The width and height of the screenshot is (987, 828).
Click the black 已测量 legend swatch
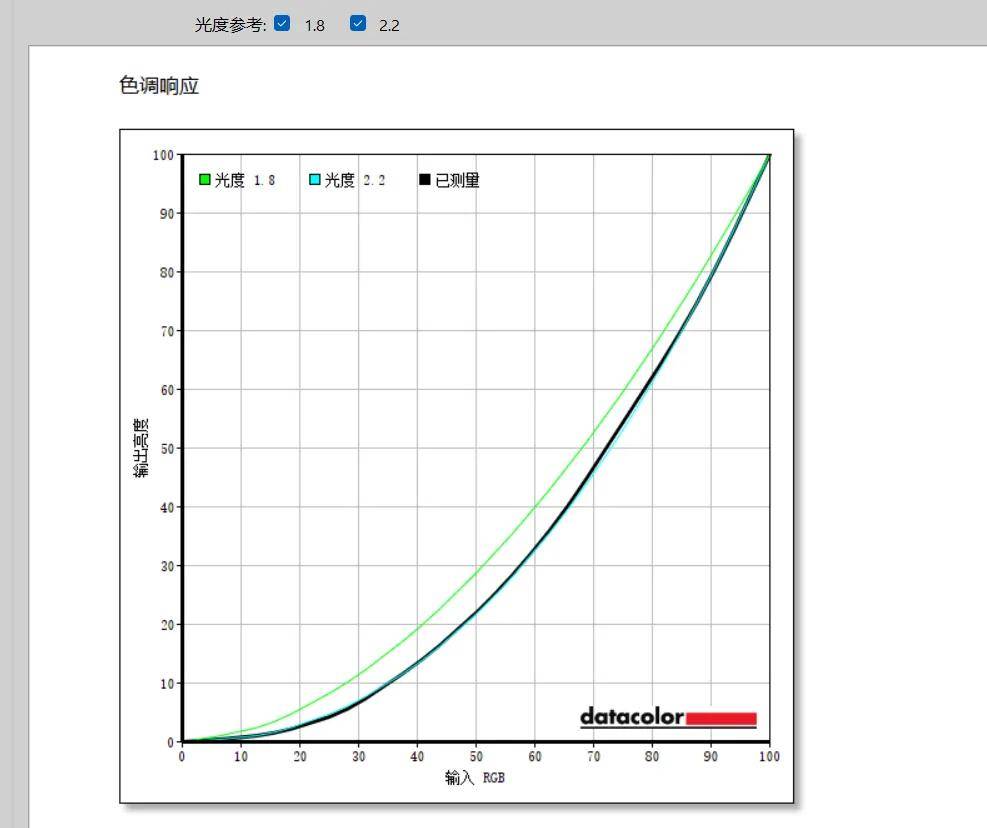point(425,179)
